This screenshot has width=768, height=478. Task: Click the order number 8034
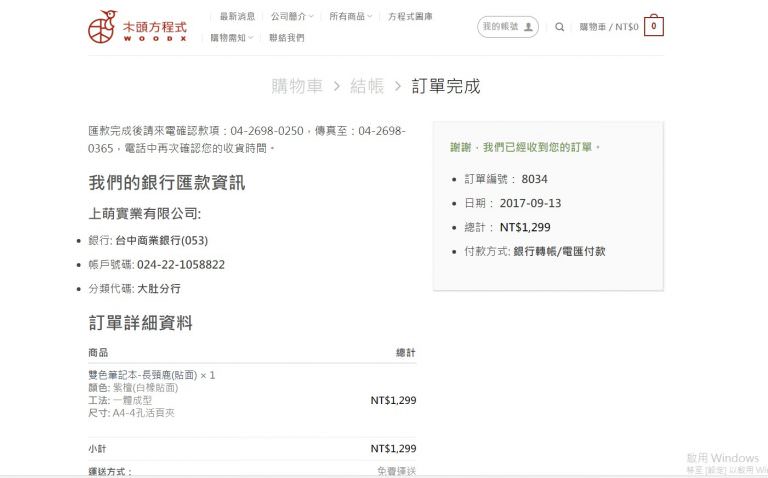click(534, 179)
